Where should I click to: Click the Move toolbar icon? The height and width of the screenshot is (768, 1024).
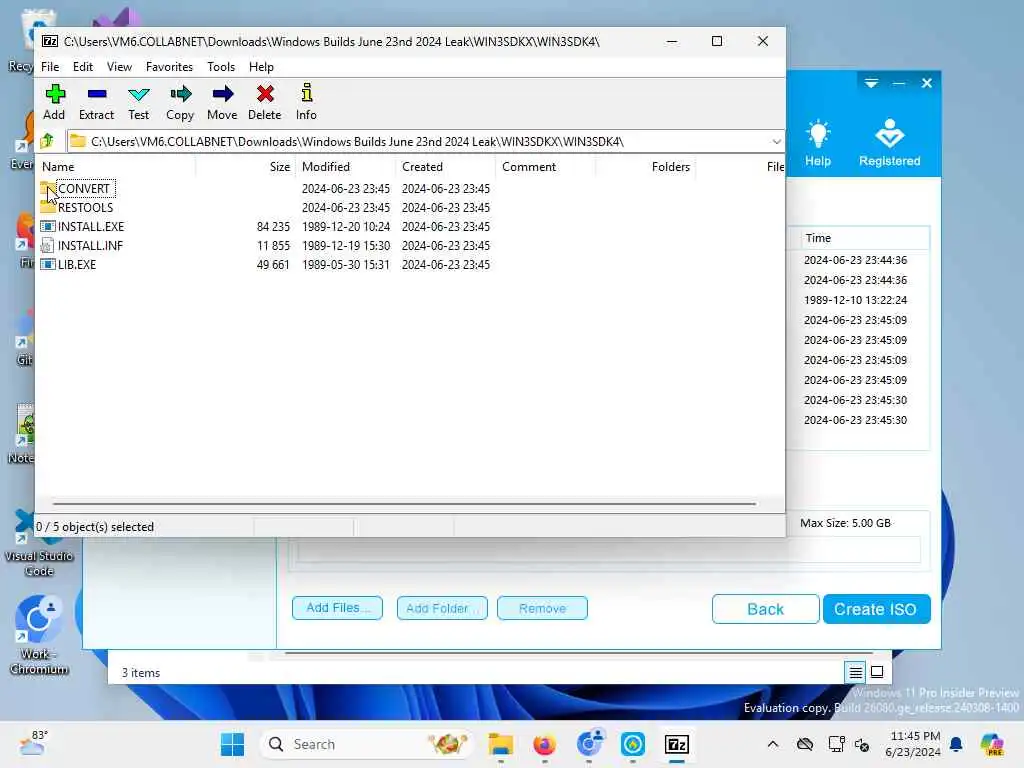point(222,102)
